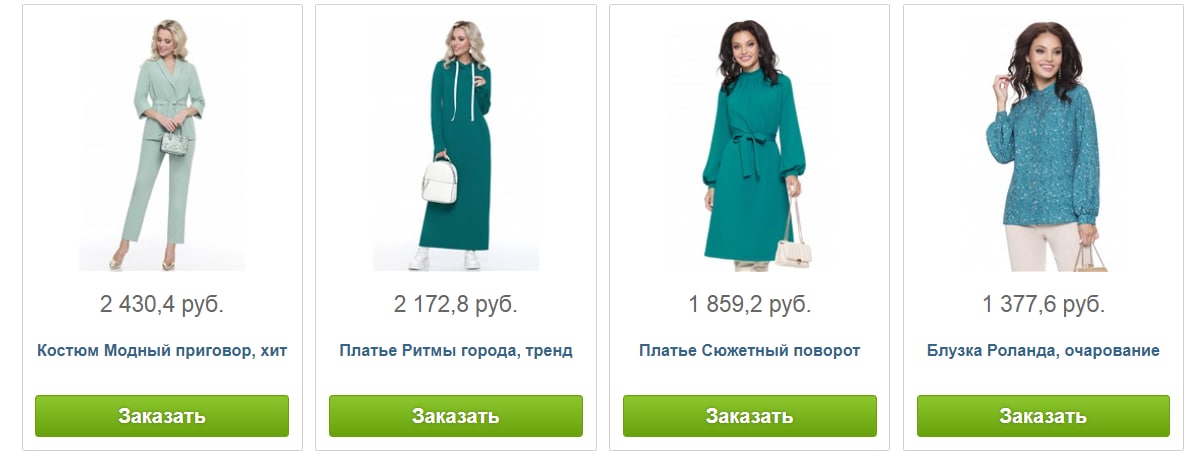Open the Платье Ритмы города, тренд link
Image resolution: width=1191 pixels, height=453 pixels.
coord(456,351)
